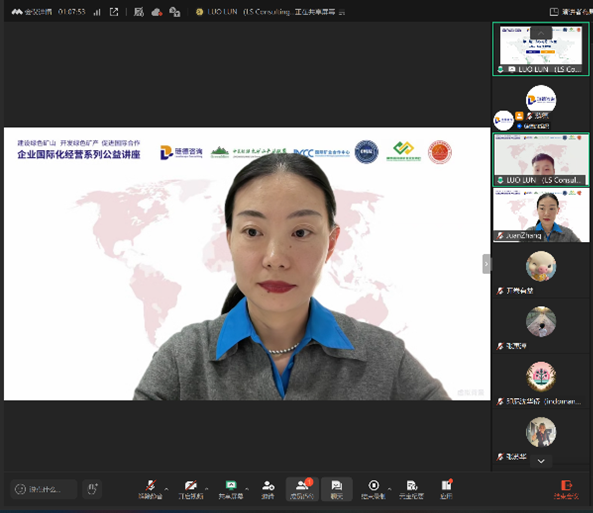Click the JuanZhang name label
This screenshot has height=513, width=593.
523,236
